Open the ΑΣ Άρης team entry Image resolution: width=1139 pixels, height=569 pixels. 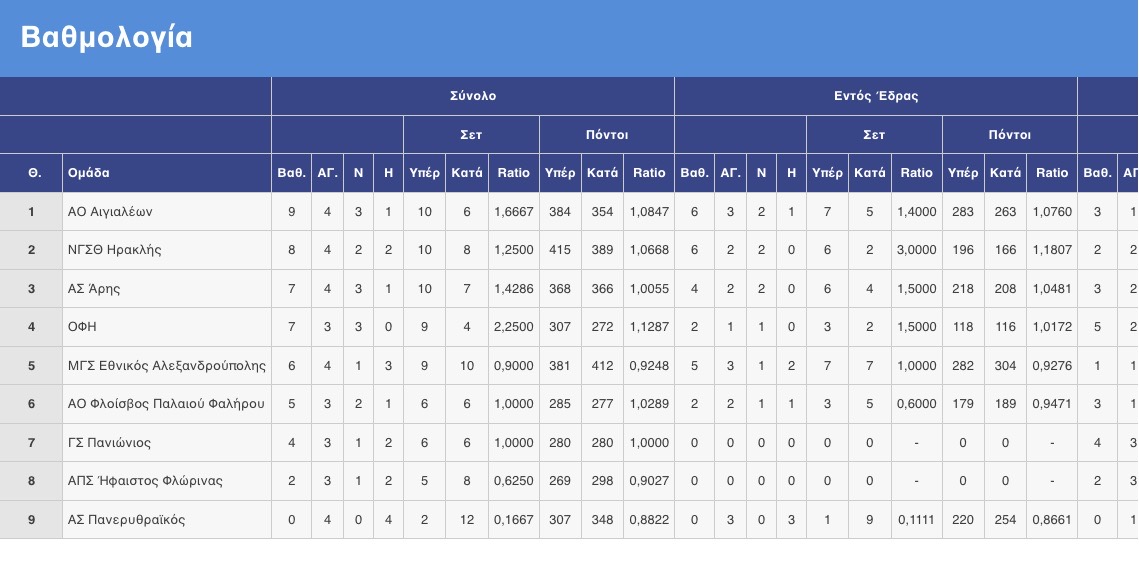click(x=94, y=288)
